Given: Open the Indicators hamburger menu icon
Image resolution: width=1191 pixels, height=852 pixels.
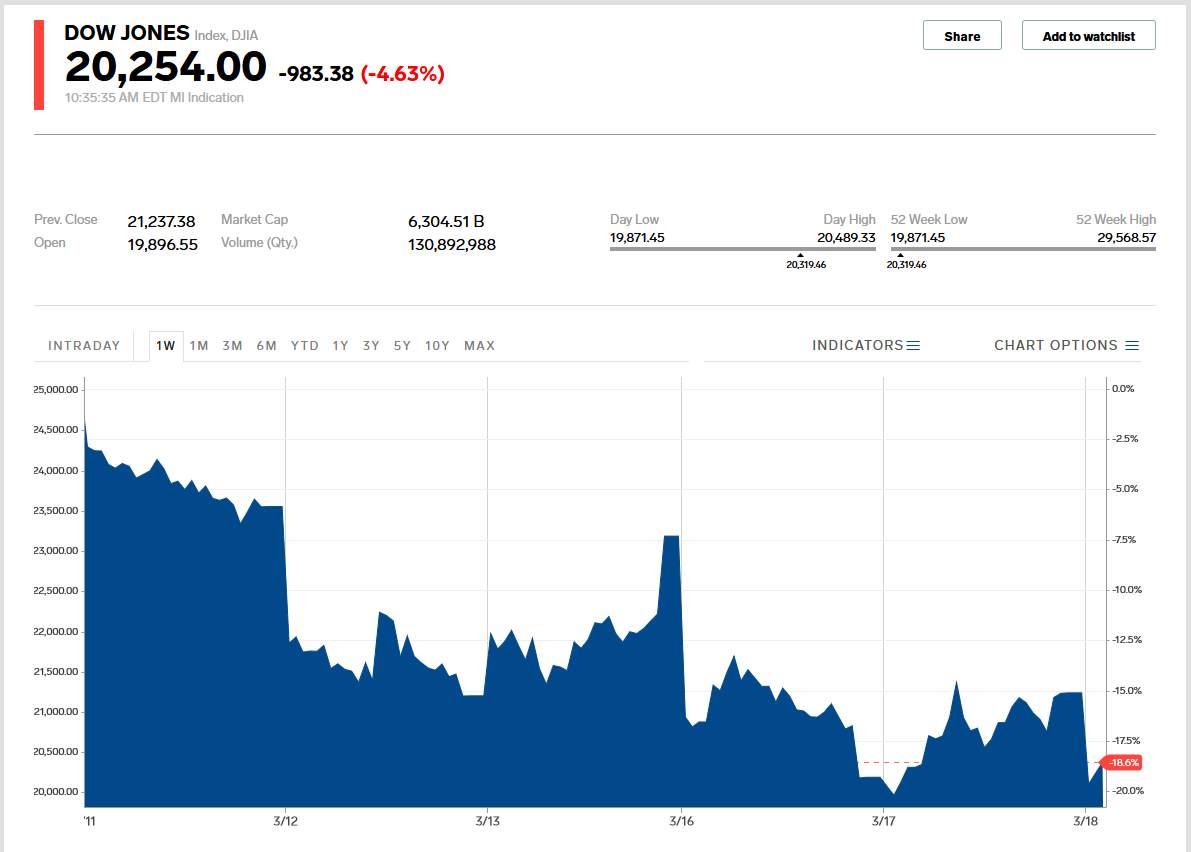Looking at the screenshot, I should (913, 346).
